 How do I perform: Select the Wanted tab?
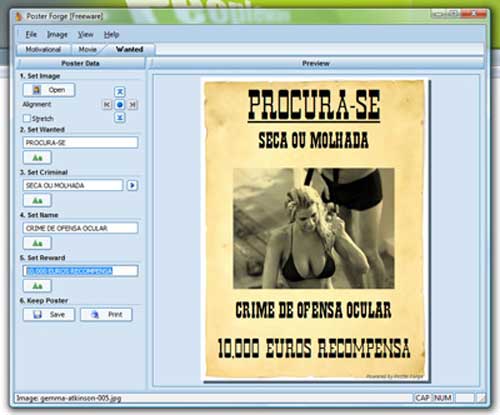tap(130, 49)
